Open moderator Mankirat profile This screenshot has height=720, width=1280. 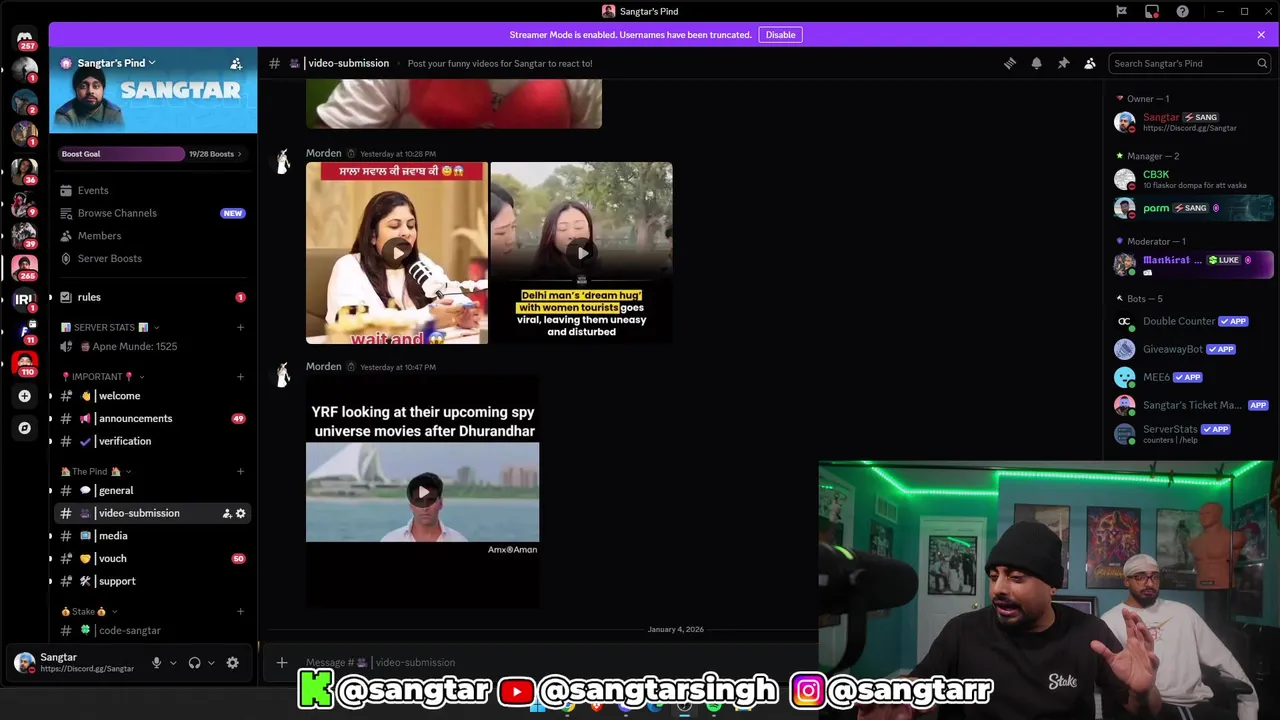[x=1192, y=265]
